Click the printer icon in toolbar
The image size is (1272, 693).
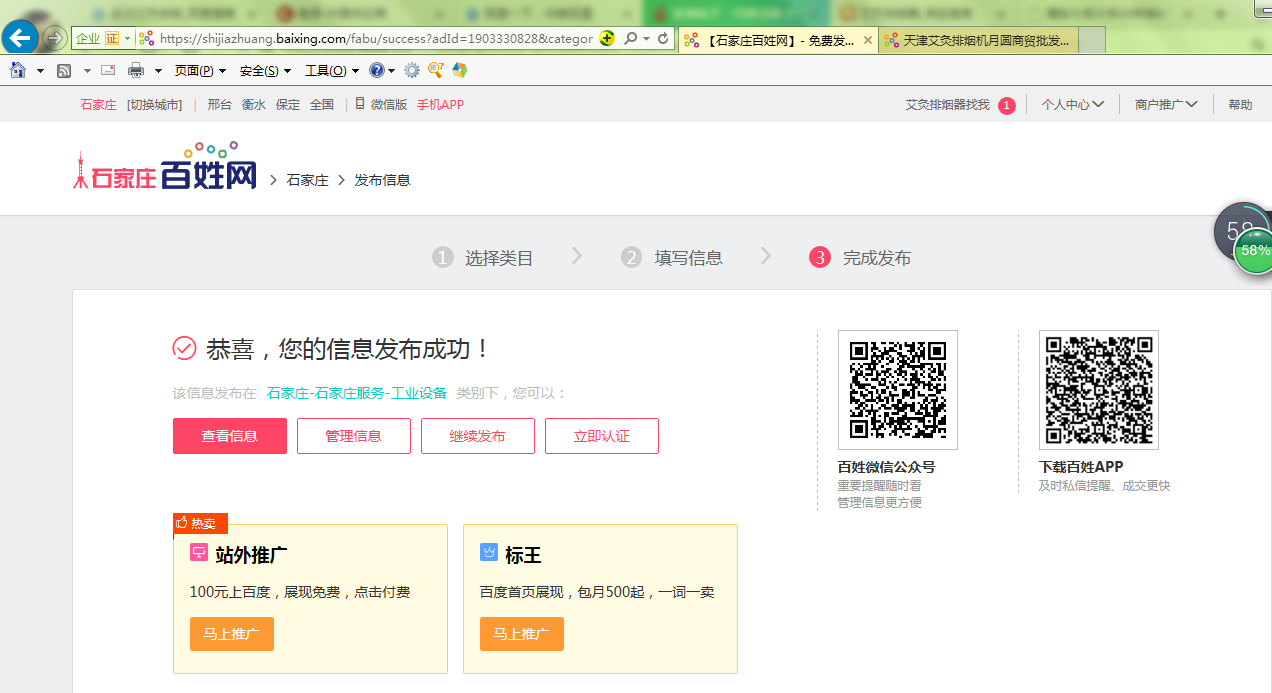coord(135,70)
